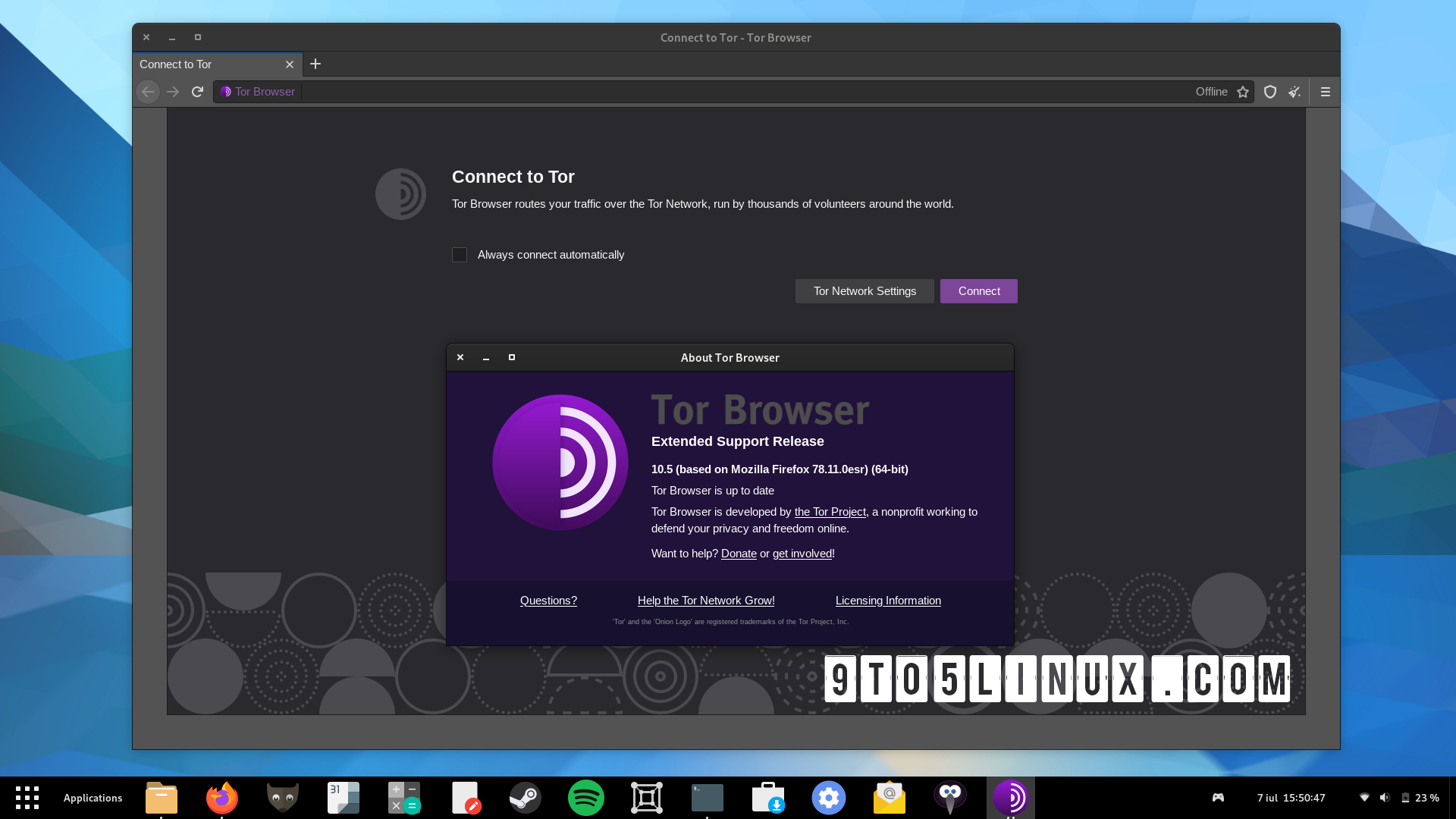
Task: Open the security level shield icon
Action: tap(1269, 92)
